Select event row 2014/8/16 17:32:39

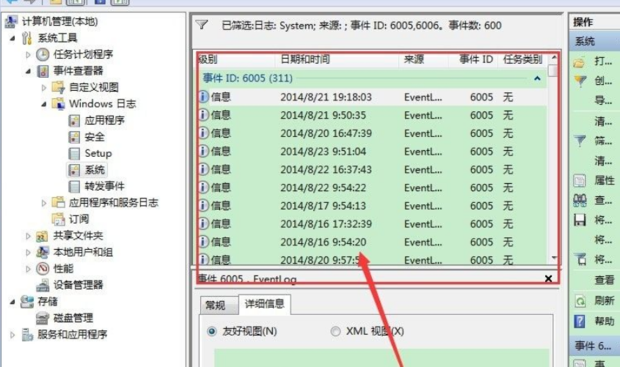(x=372, y=224)
